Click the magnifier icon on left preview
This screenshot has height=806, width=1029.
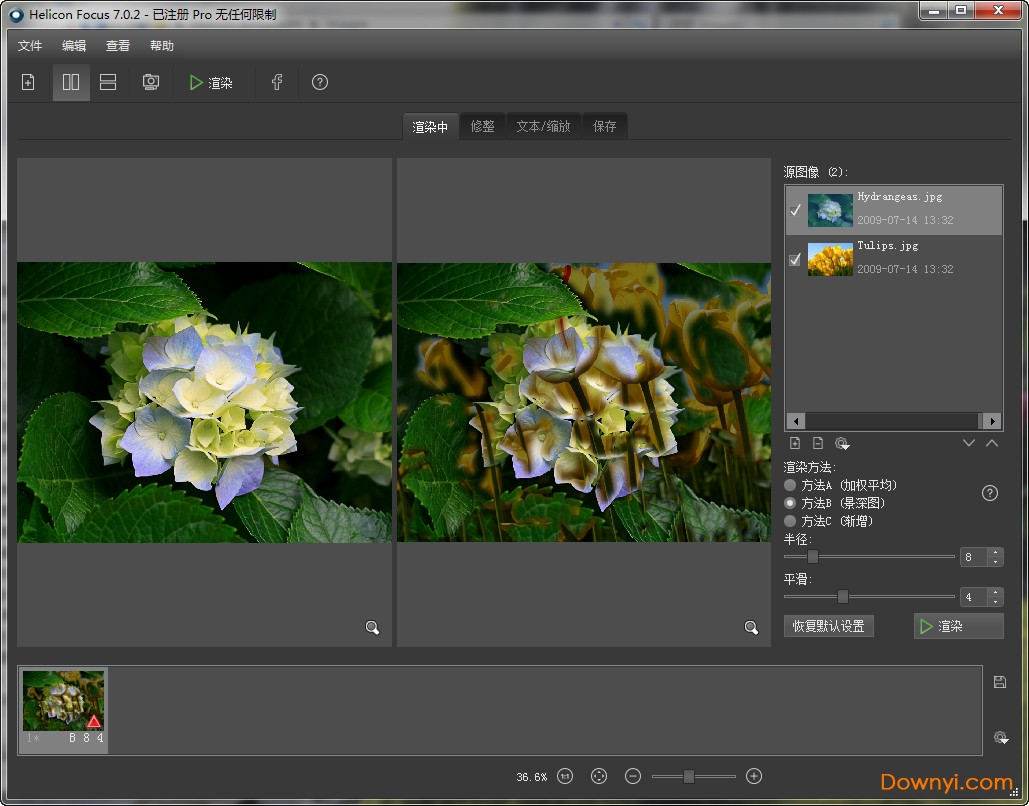pyautogui.click(x=372, y=628)
